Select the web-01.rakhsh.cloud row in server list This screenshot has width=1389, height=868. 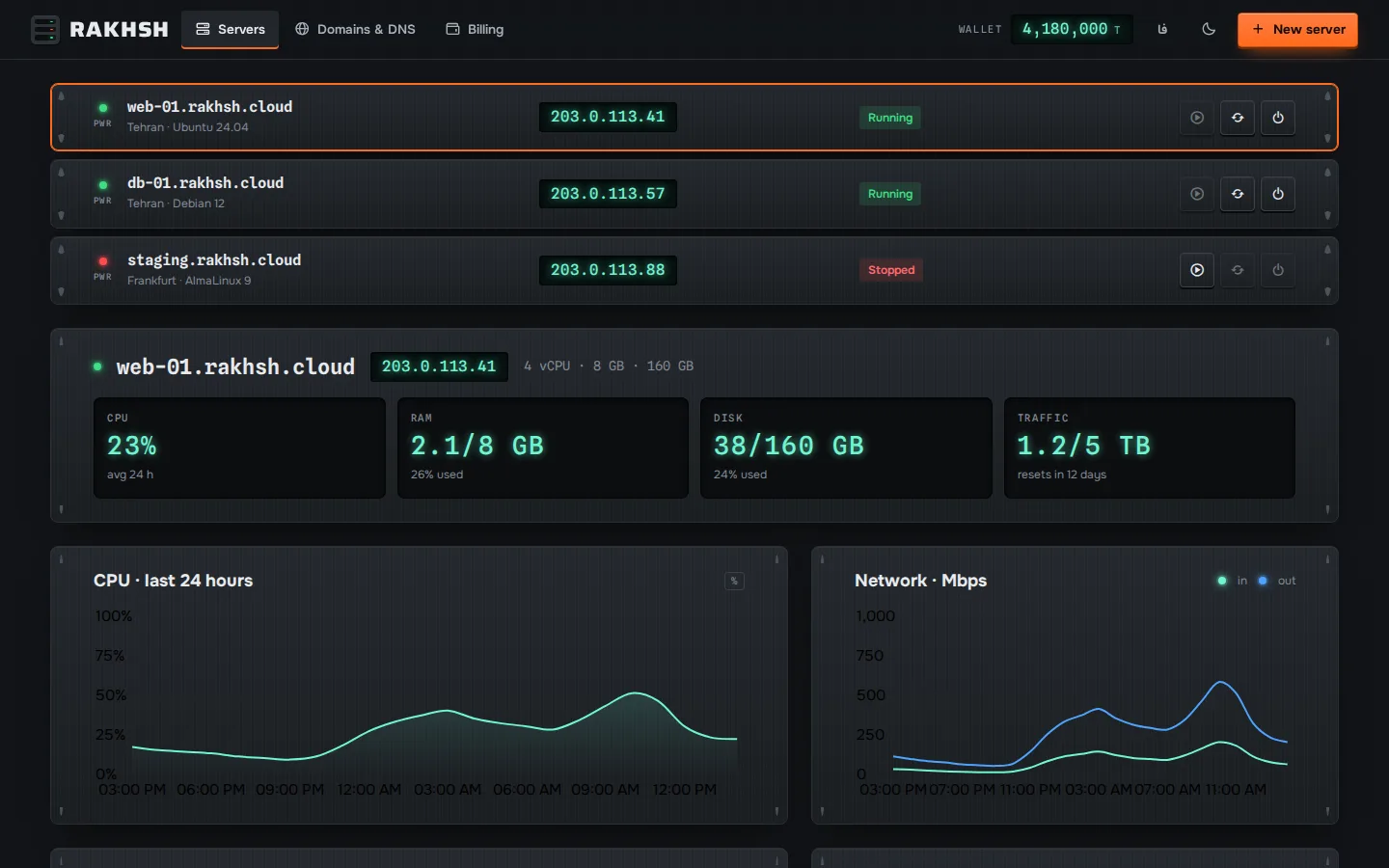coord(694,118)
